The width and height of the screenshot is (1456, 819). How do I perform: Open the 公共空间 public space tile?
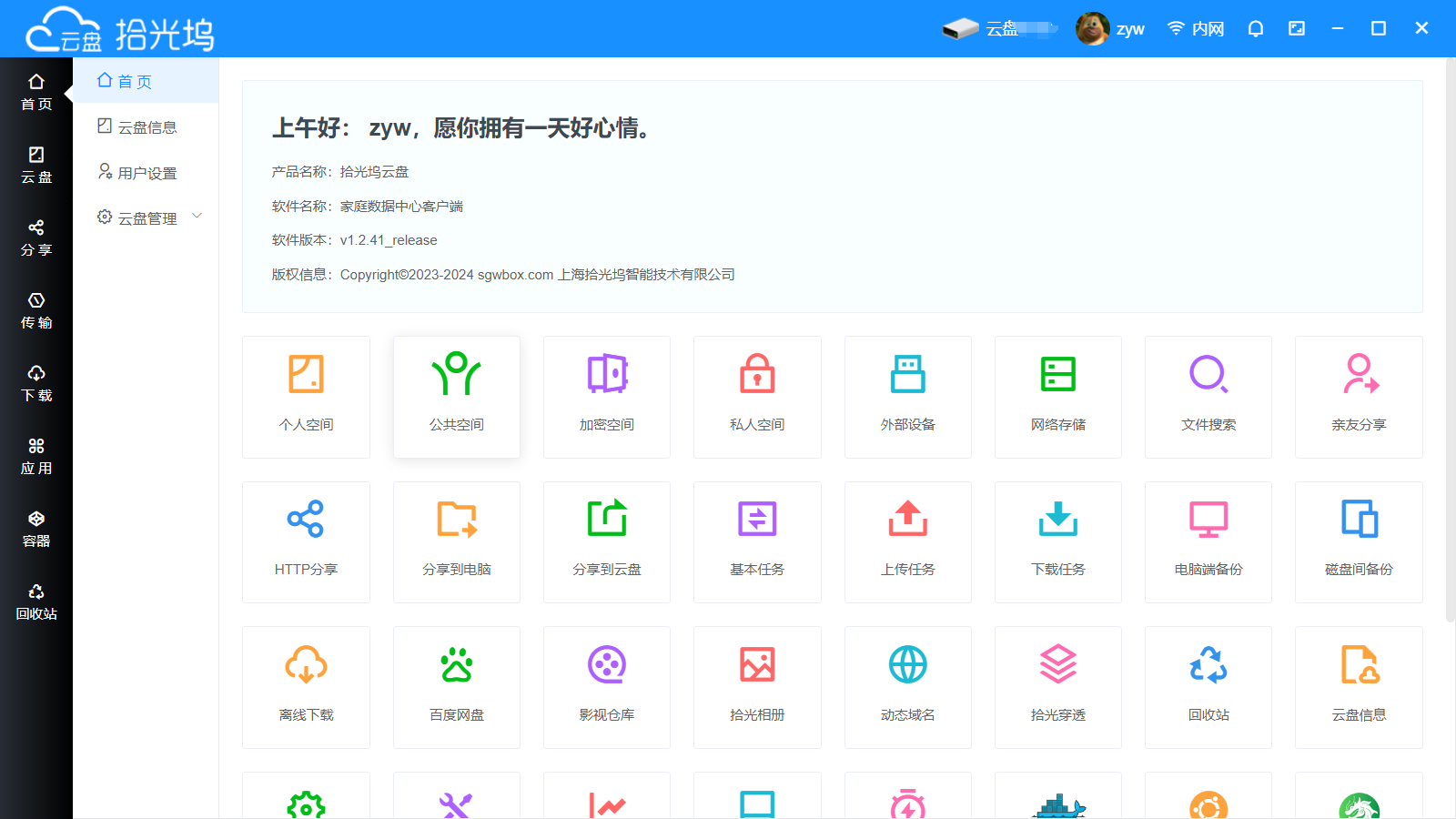457,397
